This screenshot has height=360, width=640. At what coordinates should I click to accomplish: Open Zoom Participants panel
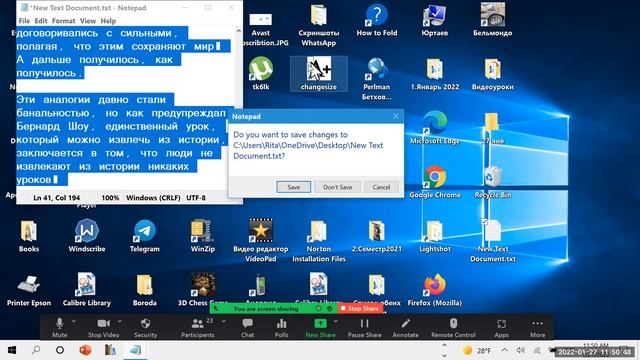[198, 327]
